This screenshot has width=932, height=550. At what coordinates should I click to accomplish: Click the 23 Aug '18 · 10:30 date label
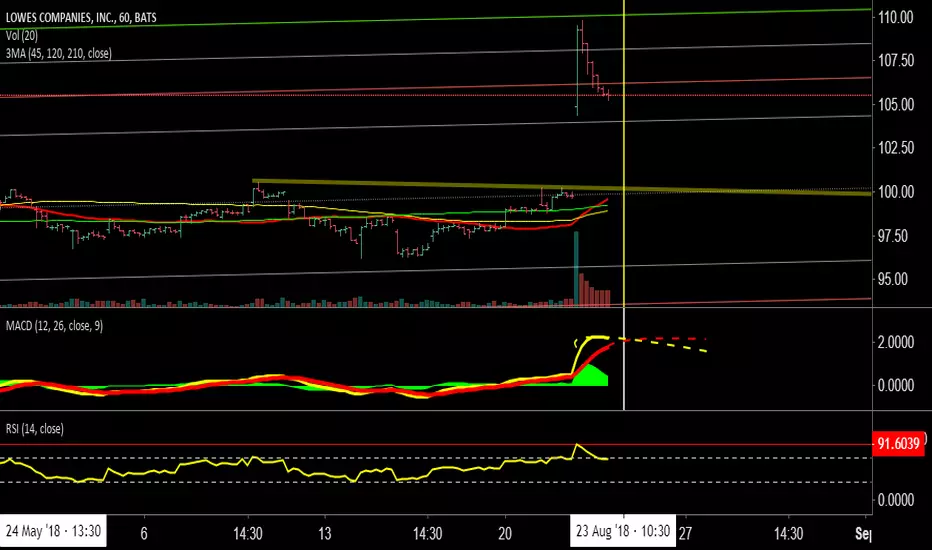tap(623, 531)
